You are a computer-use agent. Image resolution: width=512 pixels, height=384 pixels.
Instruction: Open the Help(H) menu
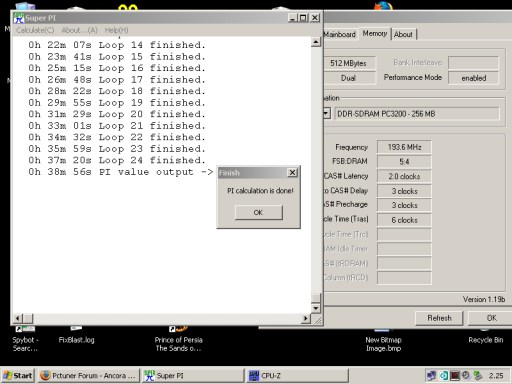[x=116, y=30]
